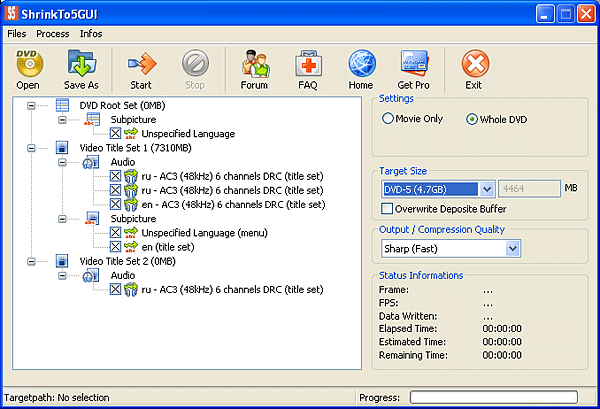Collapse the root Subpicture node

62,120
